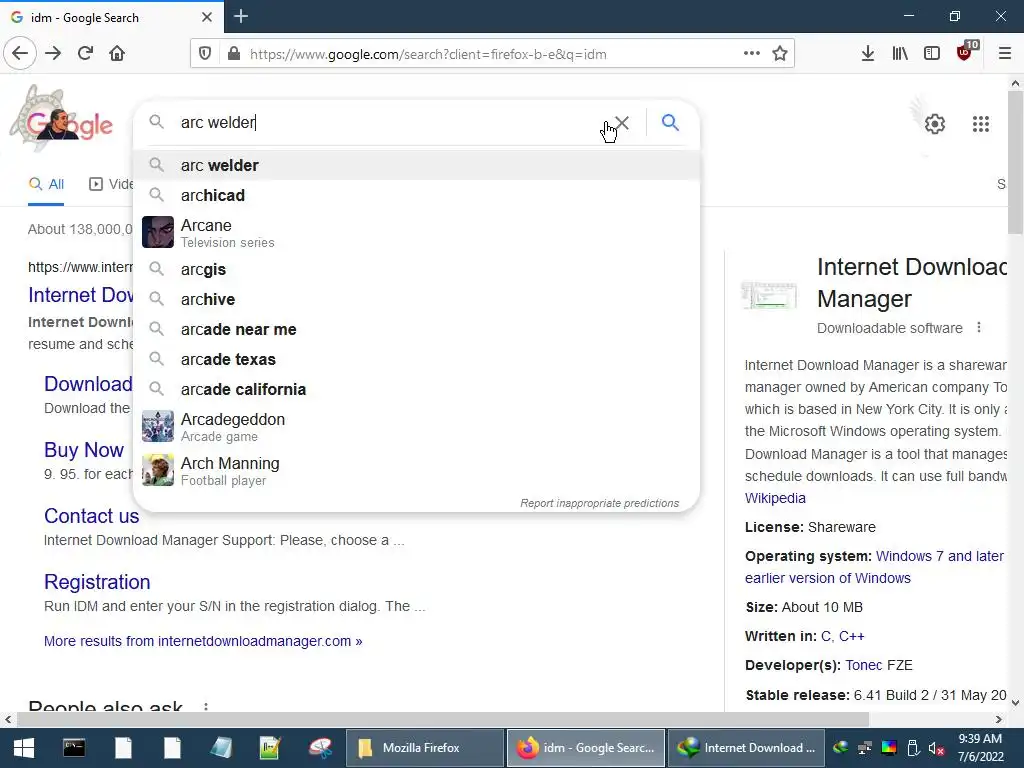The height and width of the screenshot is (768, 1024).
Task: Open More results from internetdownloadmanager.com
Action: click(x=203, y=641)
